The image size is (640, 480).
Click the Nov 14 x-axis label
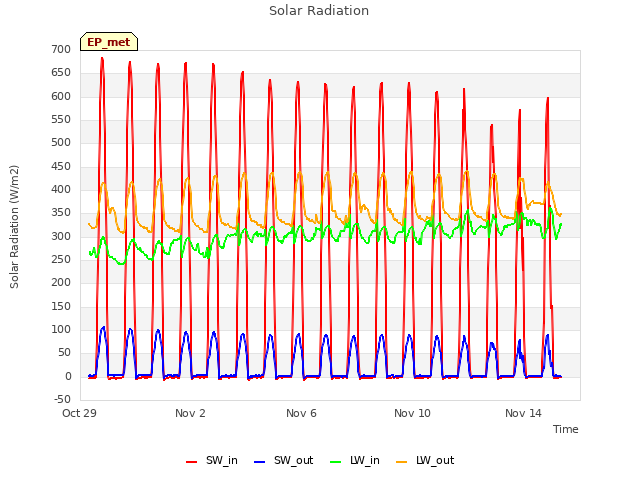click(523, 413)
